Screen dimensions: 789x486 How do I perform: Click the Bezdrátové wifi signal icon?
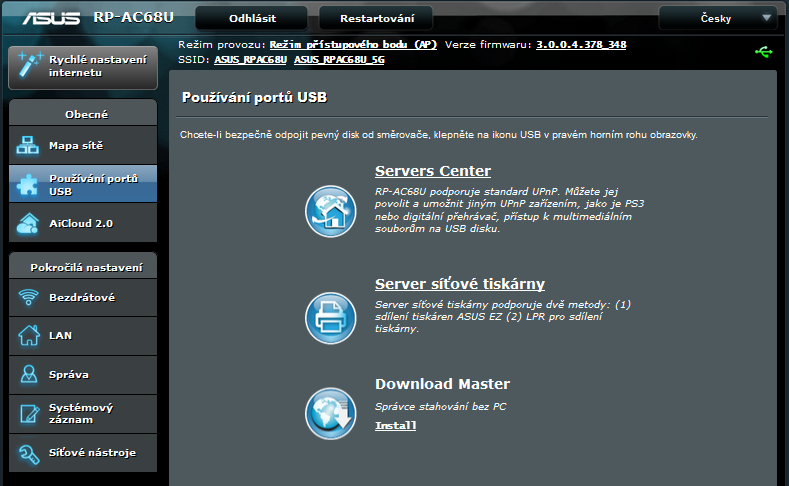28,297
